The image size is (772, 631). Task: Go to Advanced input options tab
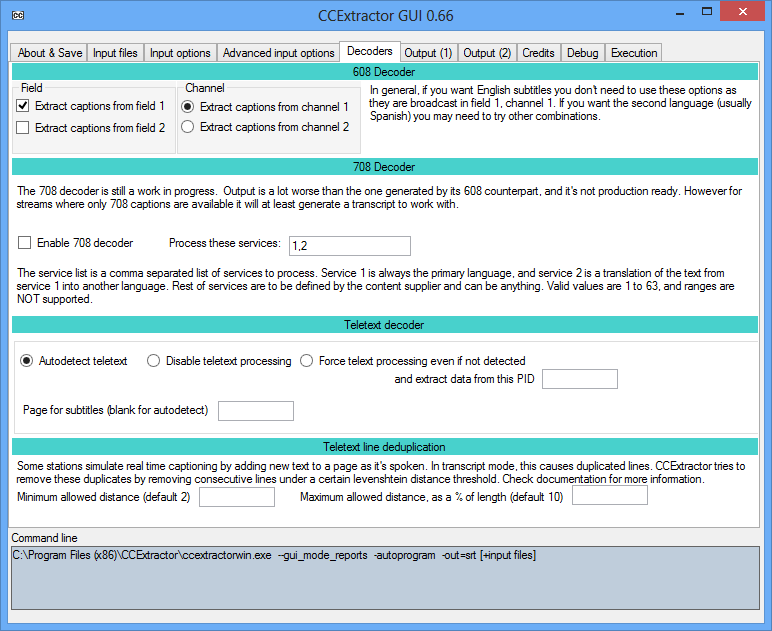278,53
